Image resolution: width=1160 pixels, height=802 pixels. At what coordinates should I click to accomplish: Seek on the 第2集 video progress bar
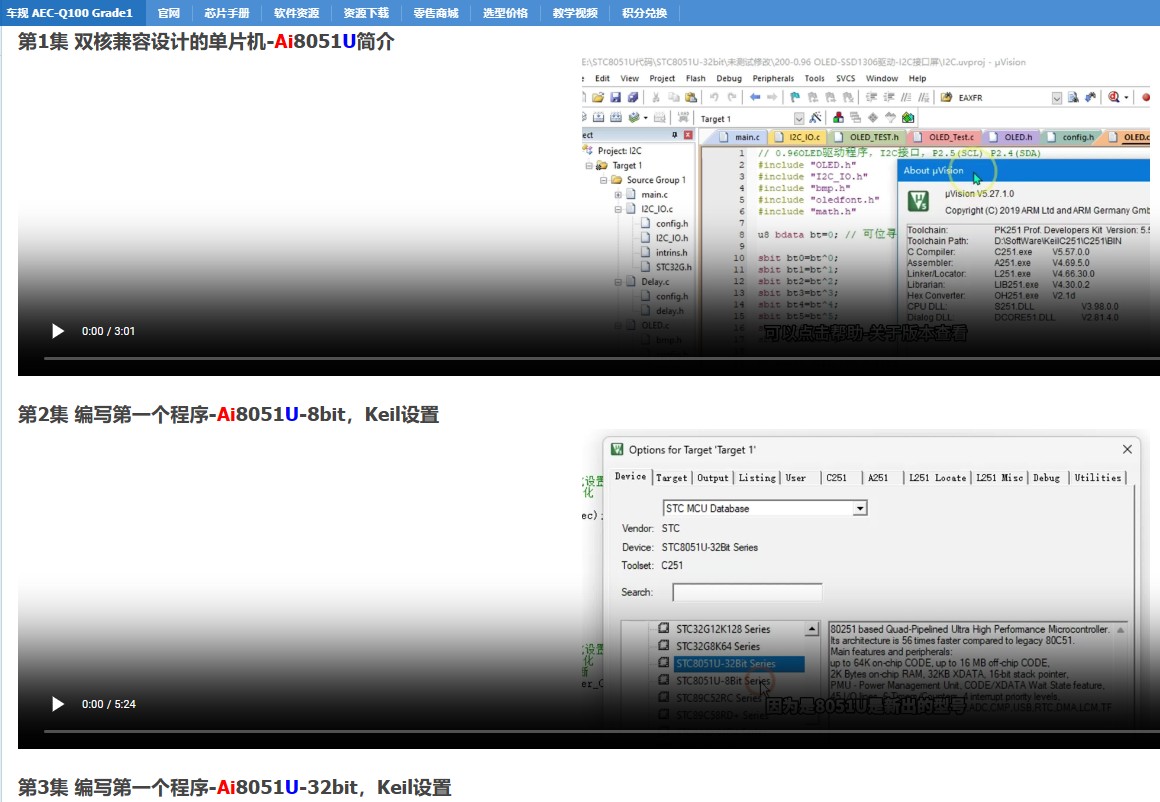[601, 731]
